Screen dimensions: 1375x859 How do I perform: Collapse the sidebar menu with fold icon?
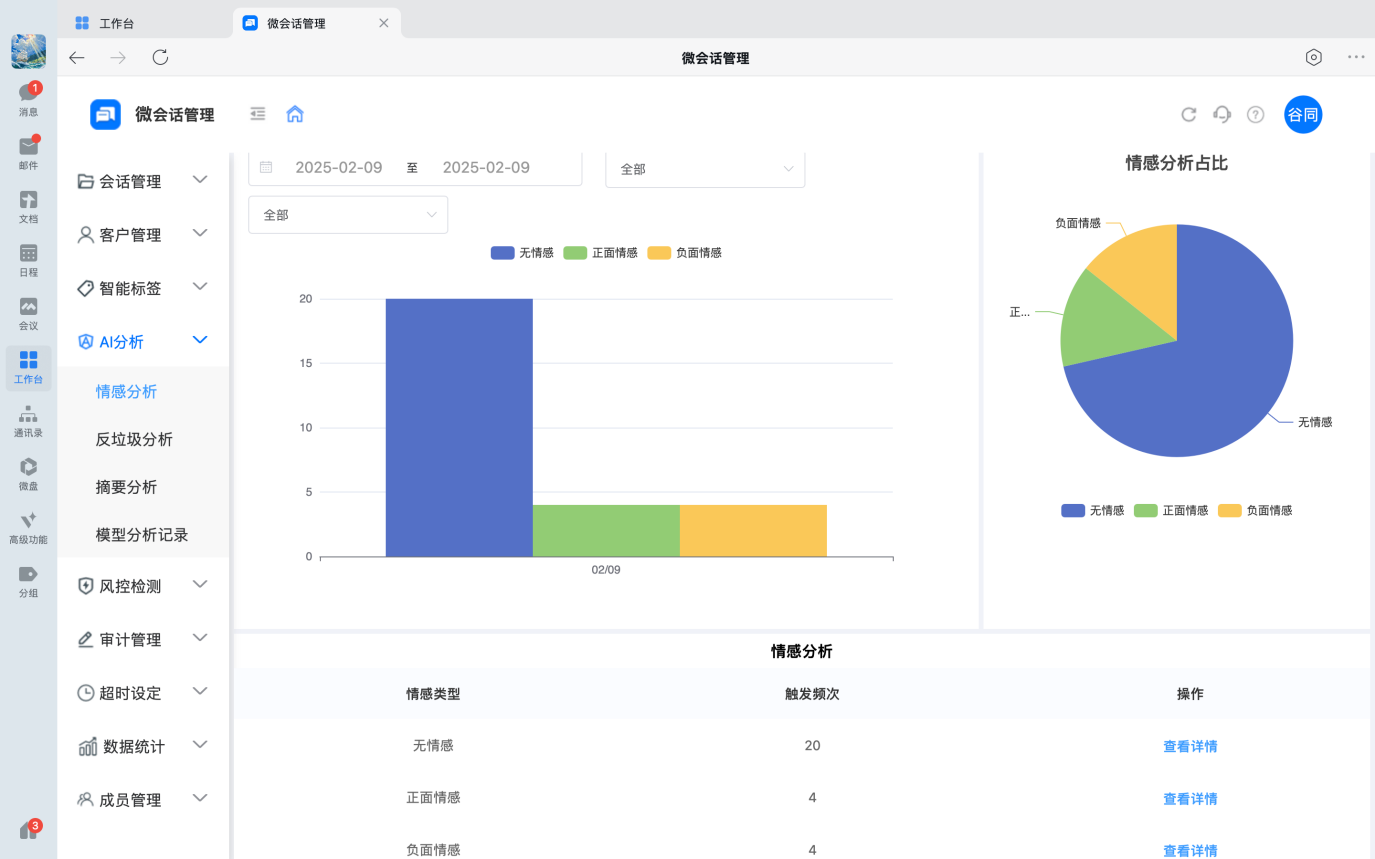coord(258,114)
